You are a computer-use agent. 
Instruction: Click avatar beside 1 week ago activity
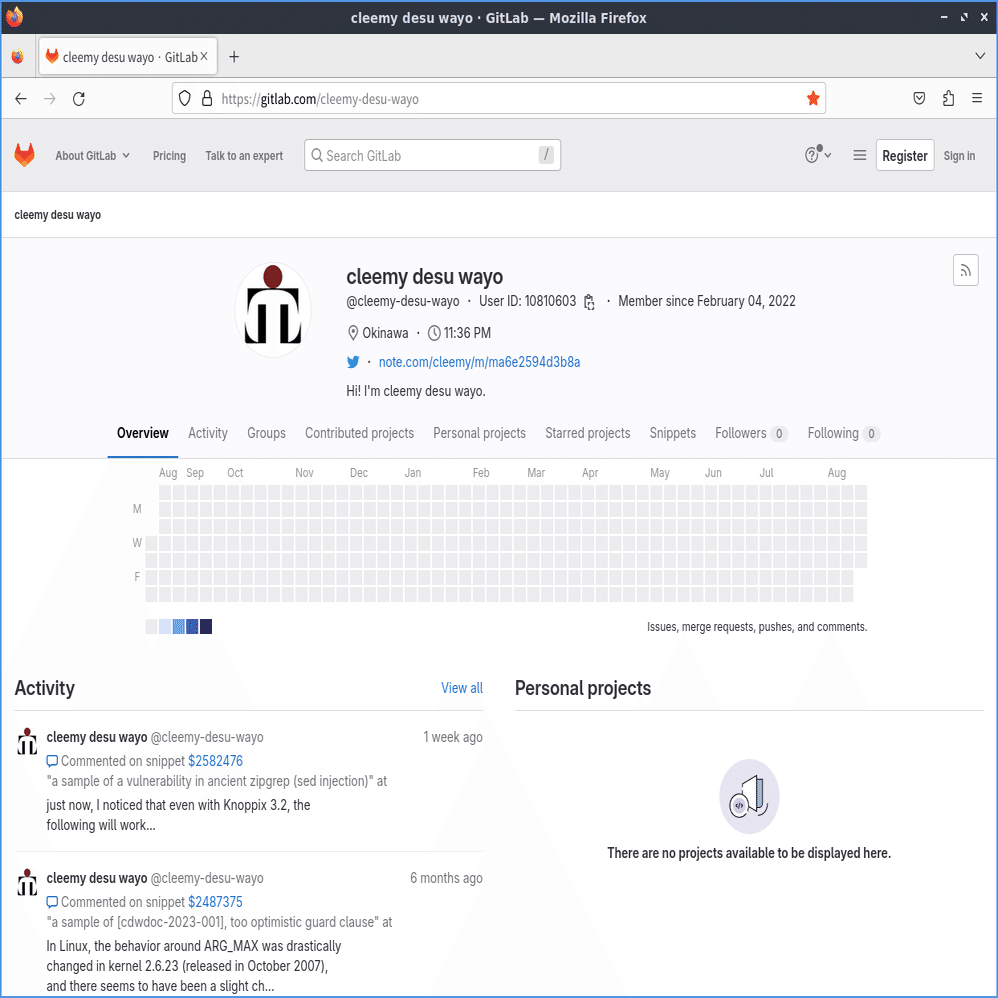tap(27, 741)
